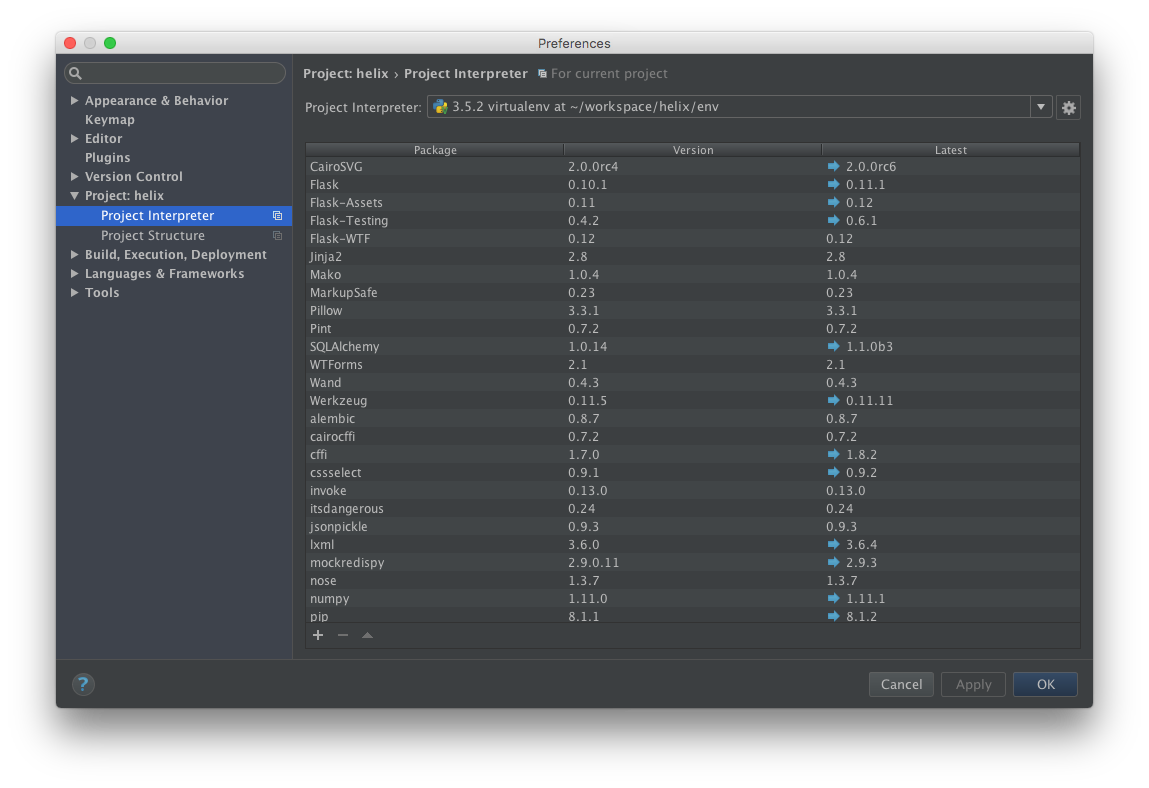Select Project Structure in sidebar
The width and height of the screenshot is (1149, 788).
click(x=174, y=235)
